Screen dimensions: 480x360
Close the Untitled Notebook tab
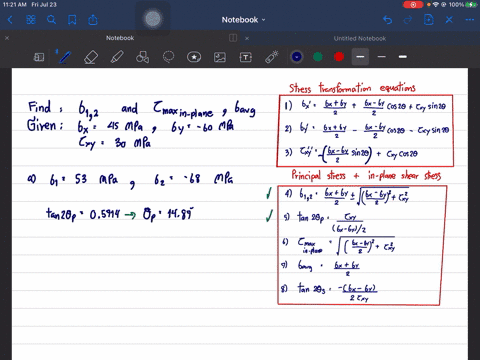coord(247,38)
